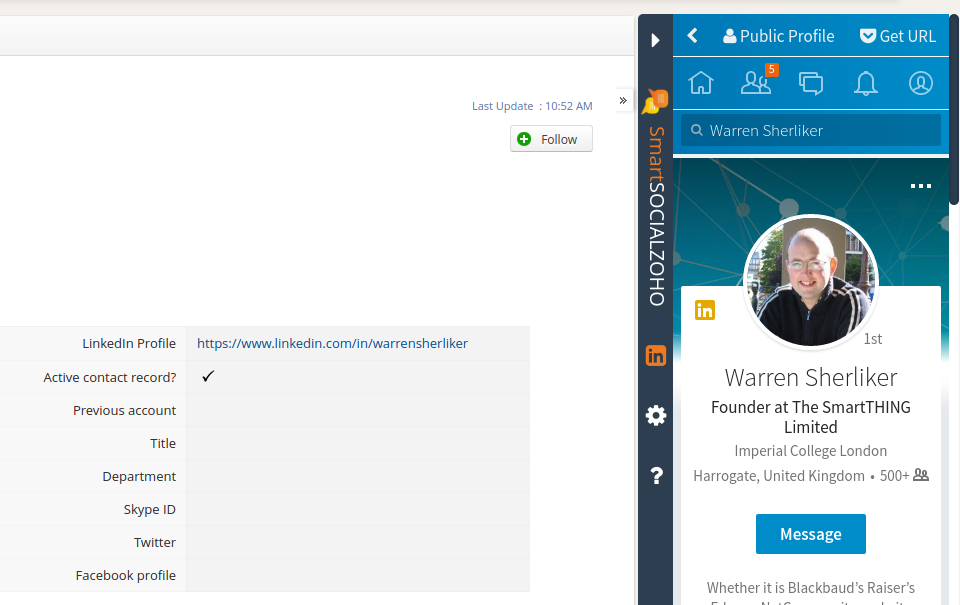
Task: Click the Warren Sherliker search field
Action: 811,130
